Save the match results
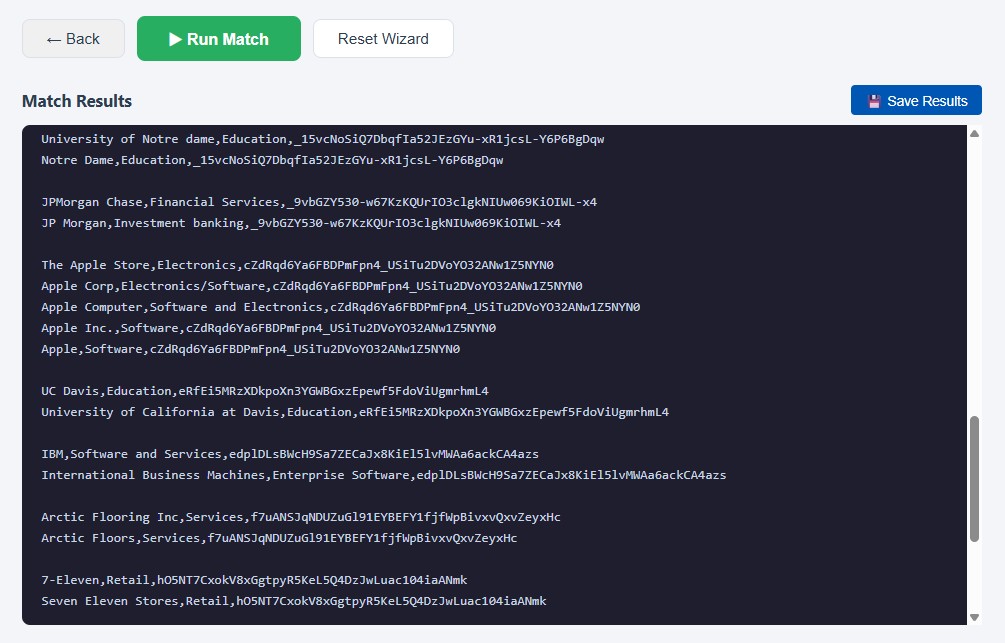1005x643 pixels. pos(916,101)
